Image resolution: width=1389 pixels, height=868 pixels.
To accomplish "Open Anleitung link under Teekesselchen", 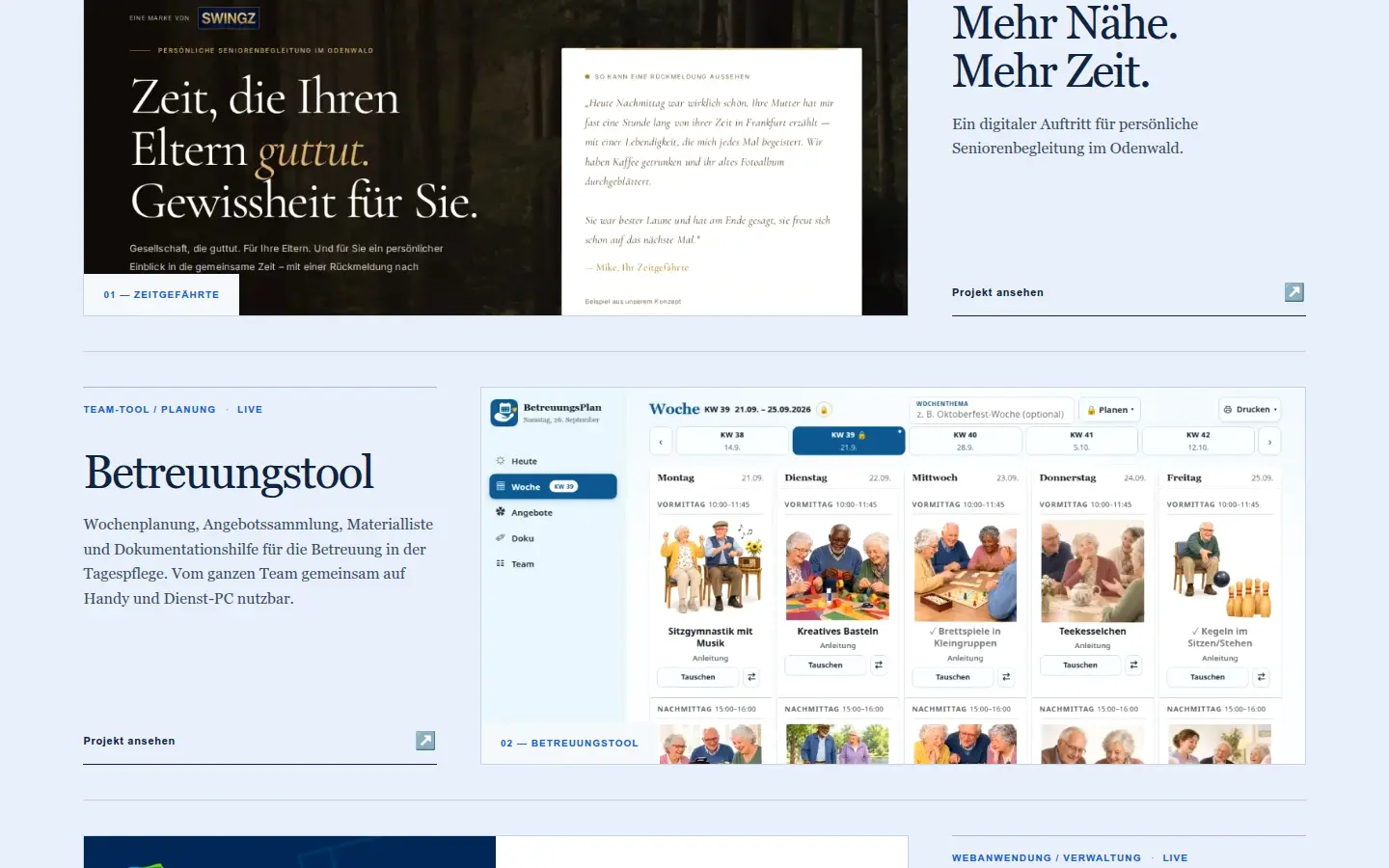I will 1092,645.
